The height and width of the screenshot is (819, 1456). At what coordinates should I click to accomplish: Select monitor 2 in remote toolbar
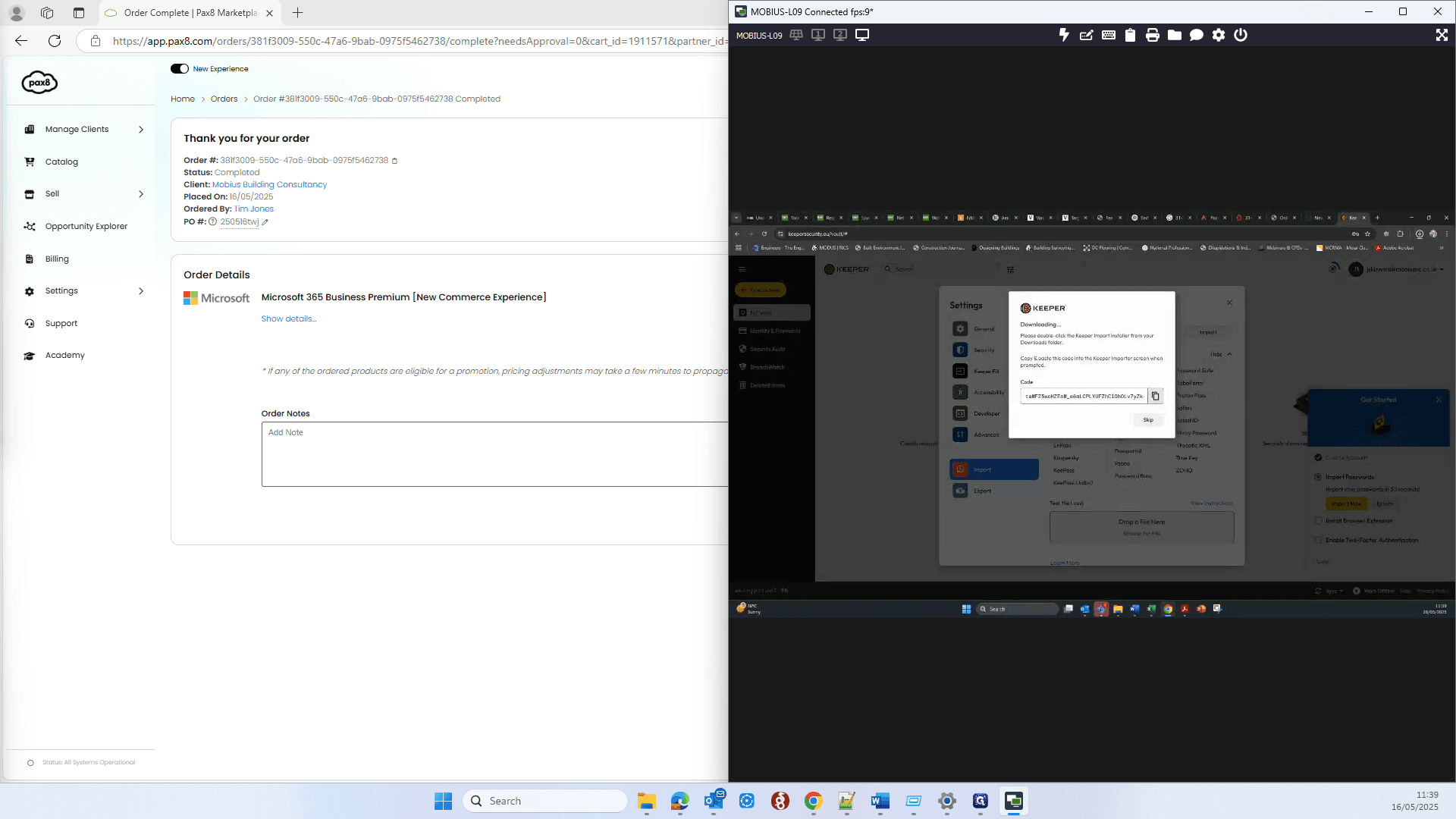(x=840, y=35)
